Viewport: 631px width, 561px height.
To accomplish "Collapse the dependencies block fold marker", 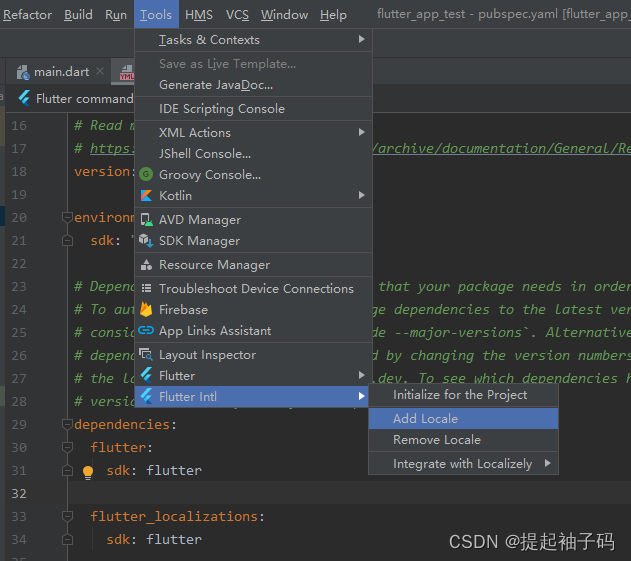I will pos(67,424).
